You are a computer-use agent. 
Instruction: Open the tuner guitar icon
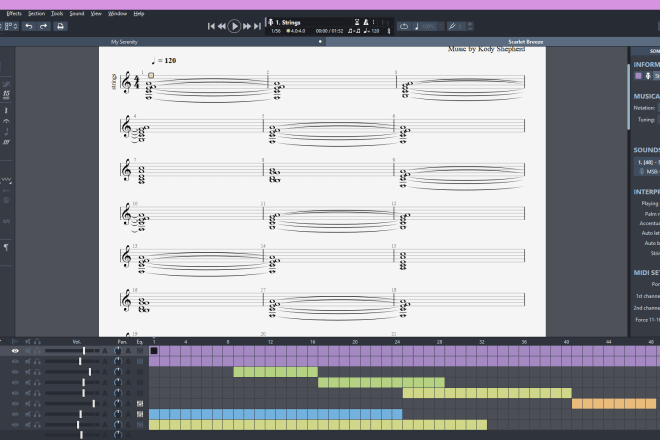[452, 26]
